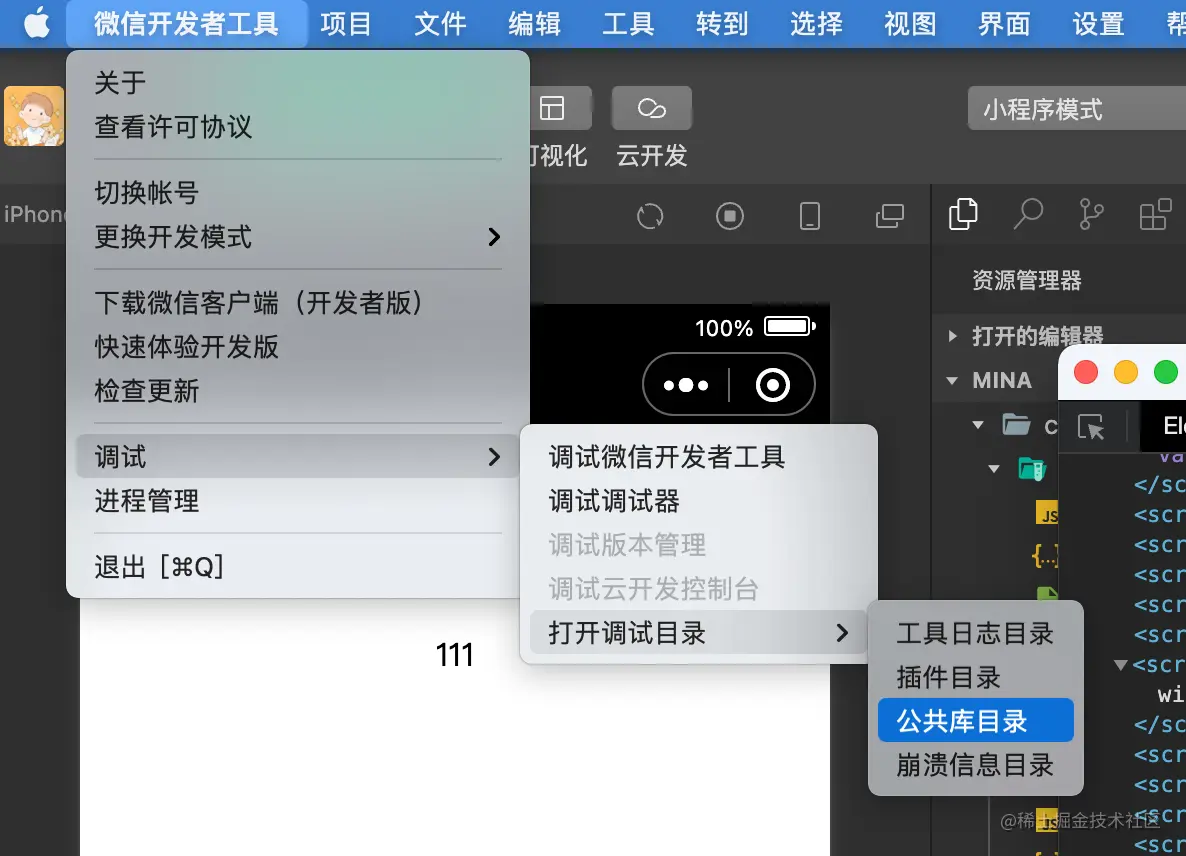Click the phone device icon
This screenshot has width=1186, height=856.
[809, 216]
